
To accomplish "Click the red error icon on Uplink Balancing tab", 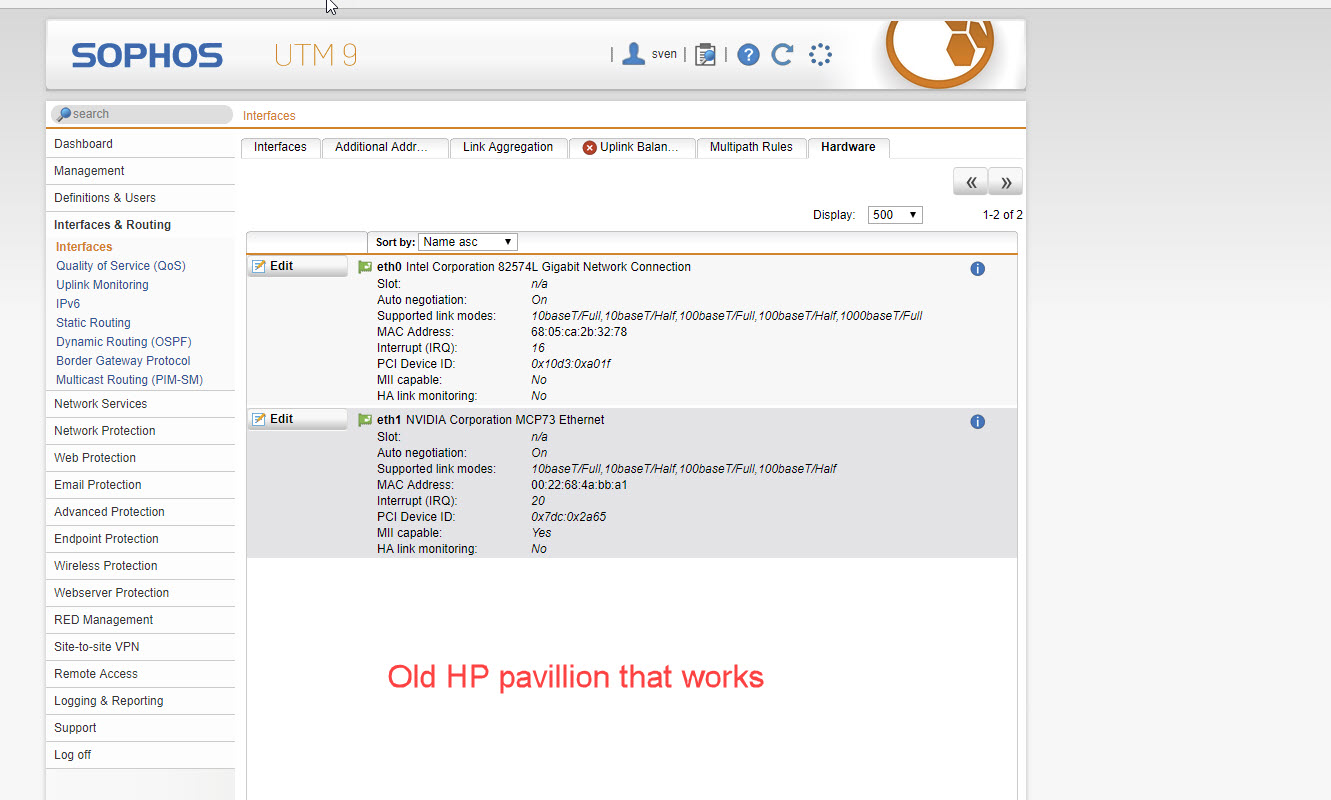I will click(x=590, y=148).
